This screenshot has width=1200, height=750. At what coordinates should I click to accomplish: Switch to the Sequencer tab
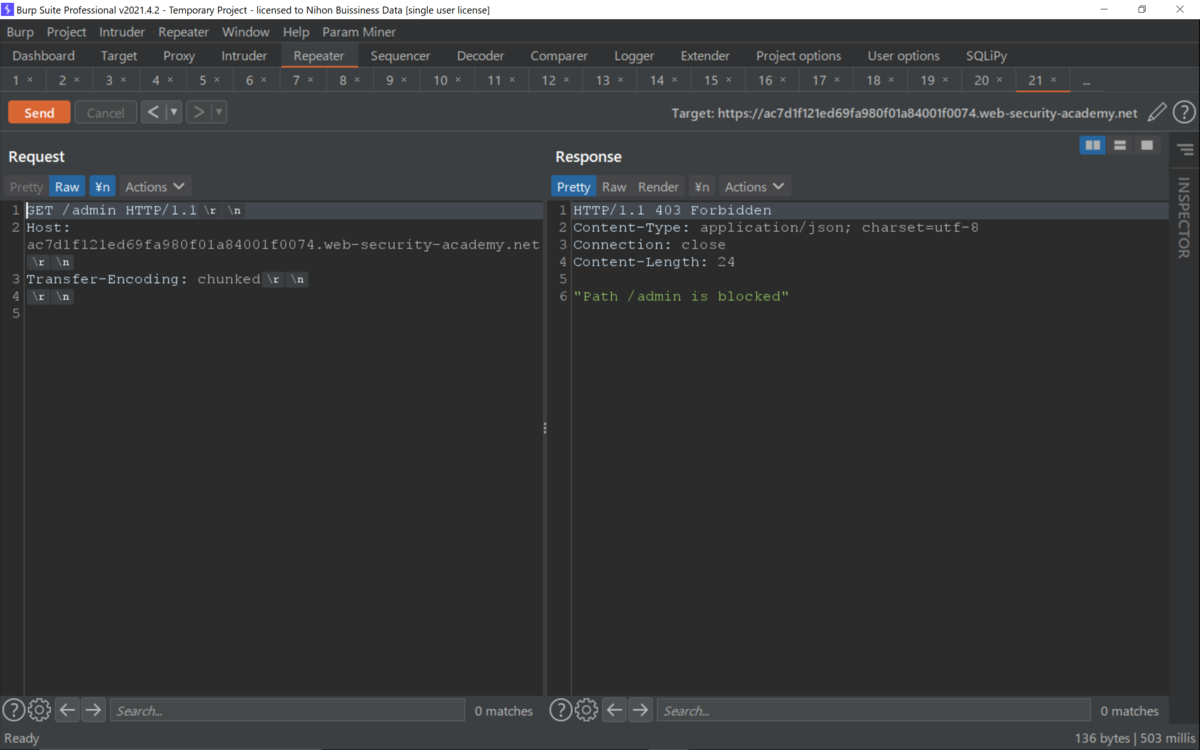[x=400, y=56]
